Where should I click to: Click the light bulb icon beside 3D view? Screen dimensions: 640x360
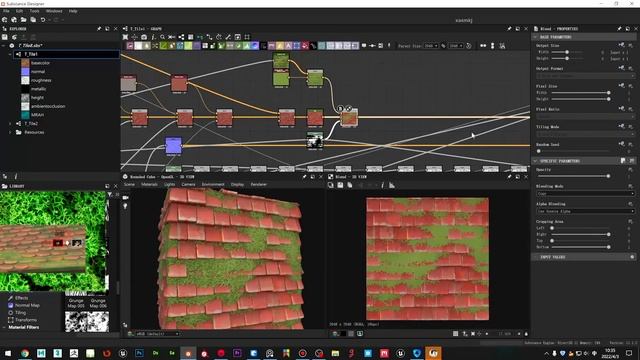tap(125, 206)
